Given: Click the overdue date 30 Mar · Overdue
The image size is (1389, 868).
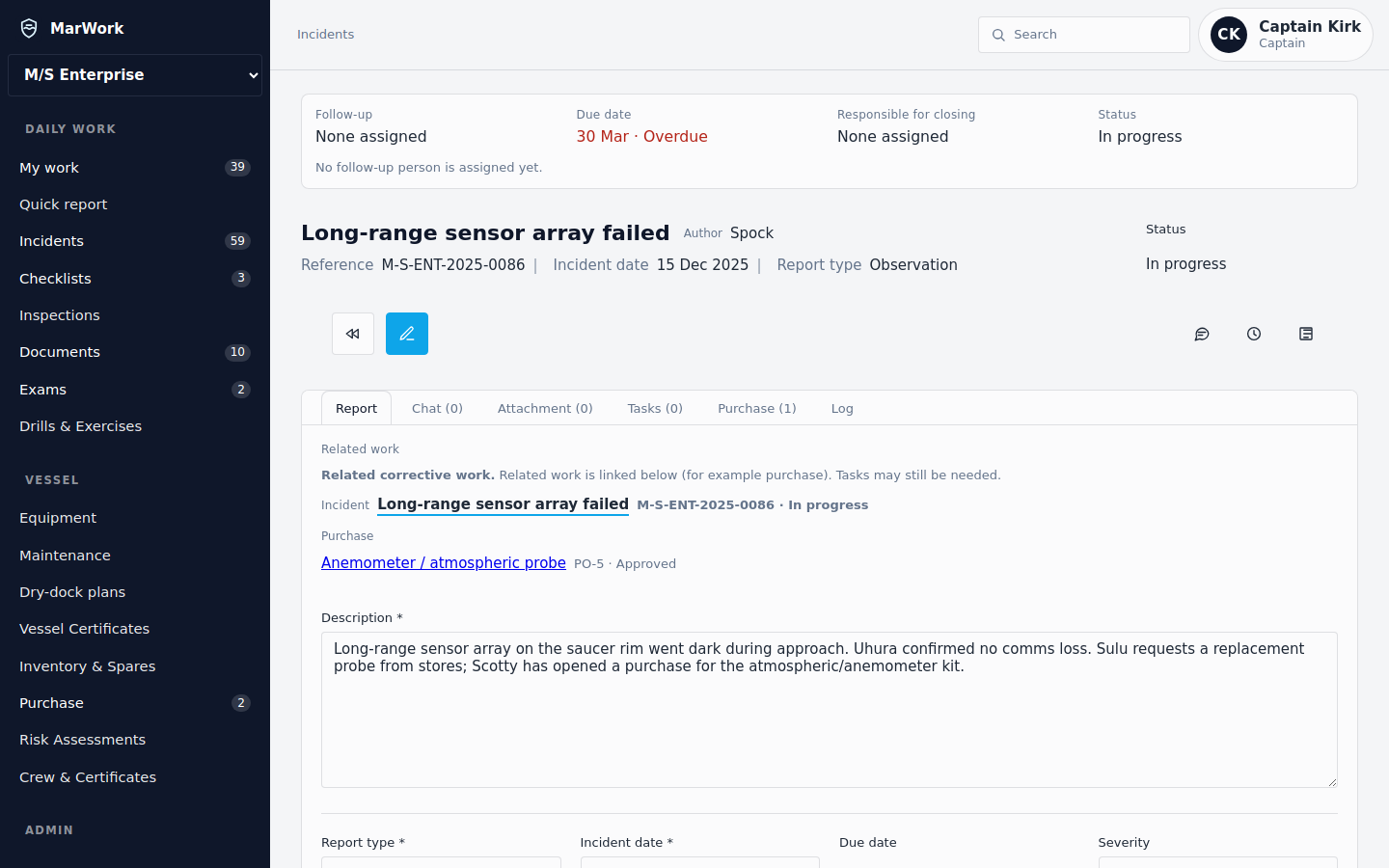Looking at the screenshot, I should tap(642, 137).
